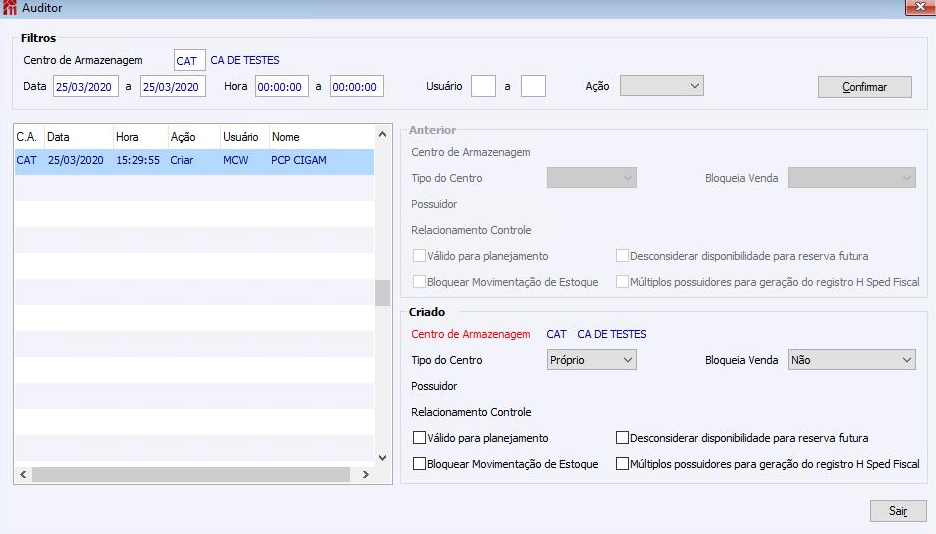Close the Auditor window

click(919, 7)
